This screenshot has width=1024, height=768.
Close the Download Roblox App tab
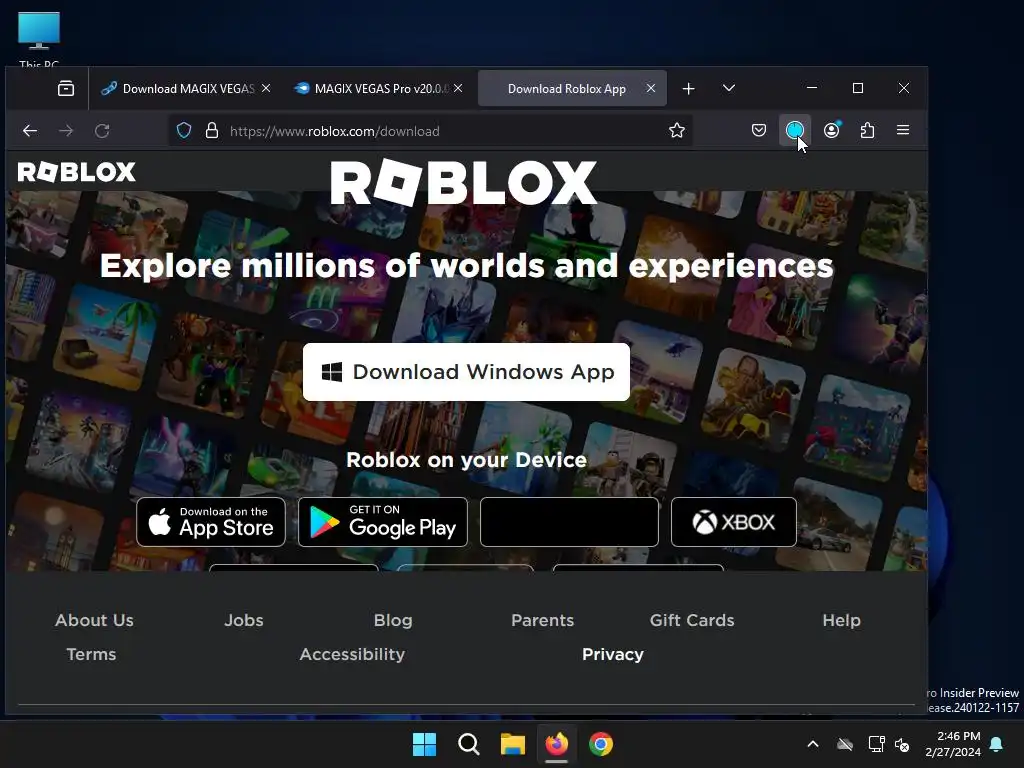pyautogui.click(x=651, y=88)
